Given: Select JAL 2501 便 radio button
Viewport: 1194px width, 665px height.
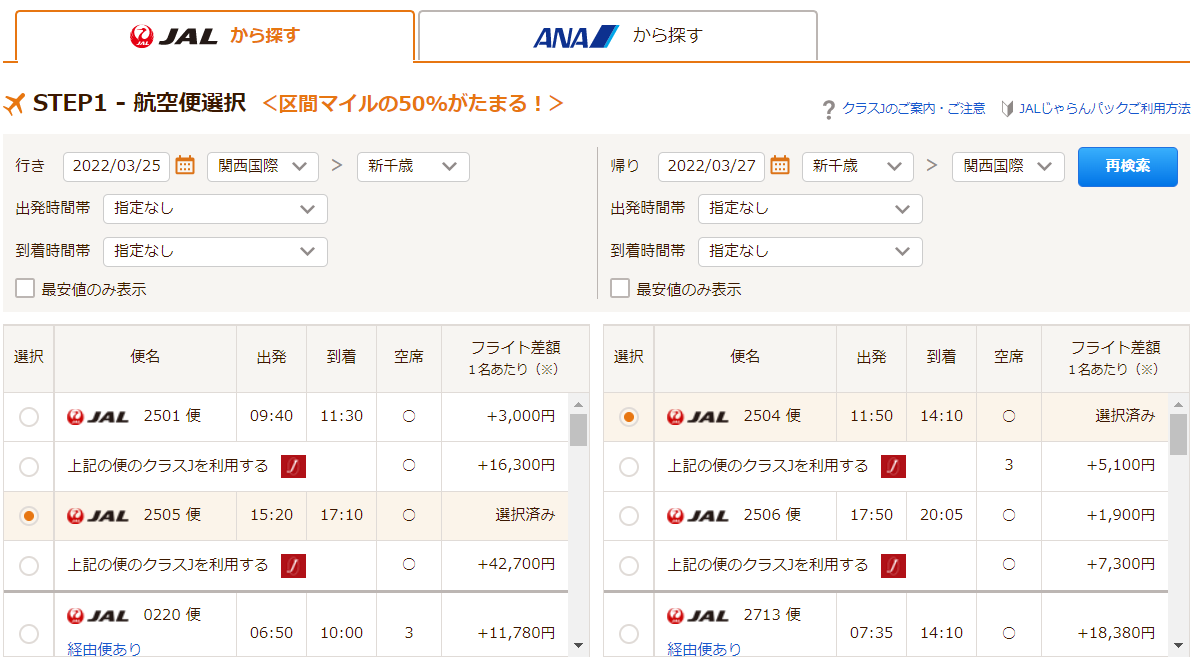Looking at the screenshot, I should coord(29,417).
